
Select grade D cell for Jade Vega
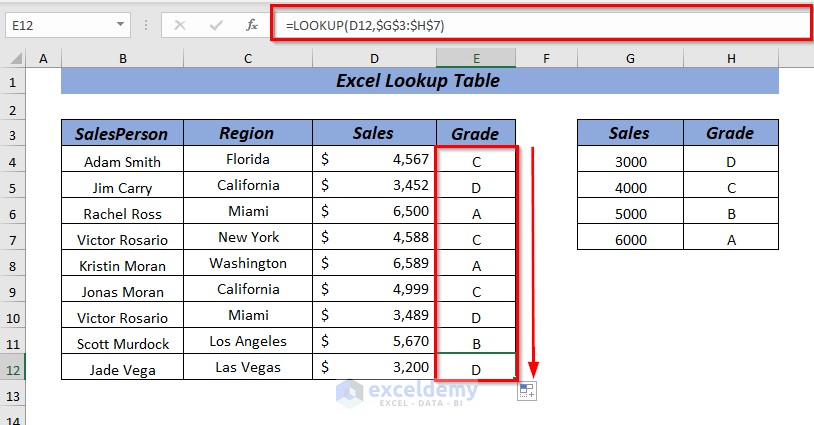pos(476,367)
